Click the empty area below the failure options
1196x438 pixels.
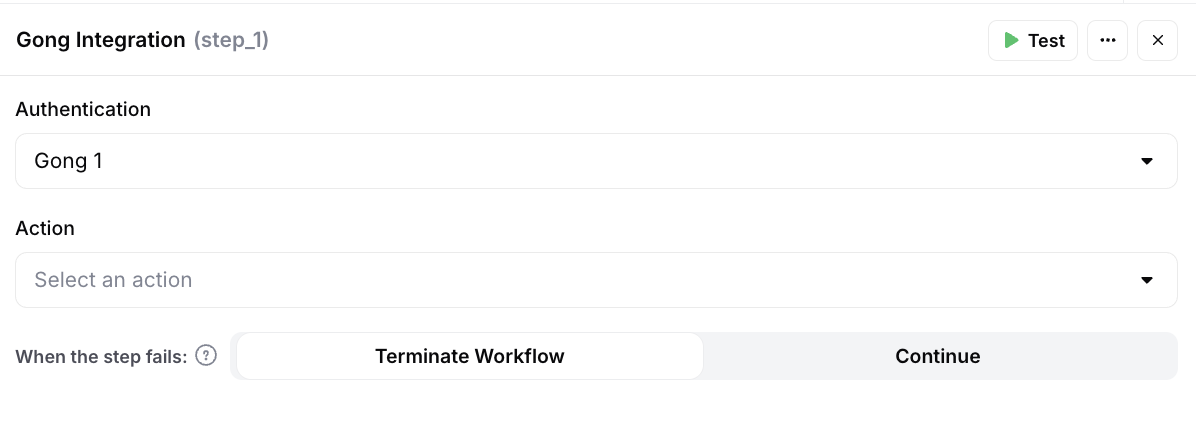pos(598,410)
